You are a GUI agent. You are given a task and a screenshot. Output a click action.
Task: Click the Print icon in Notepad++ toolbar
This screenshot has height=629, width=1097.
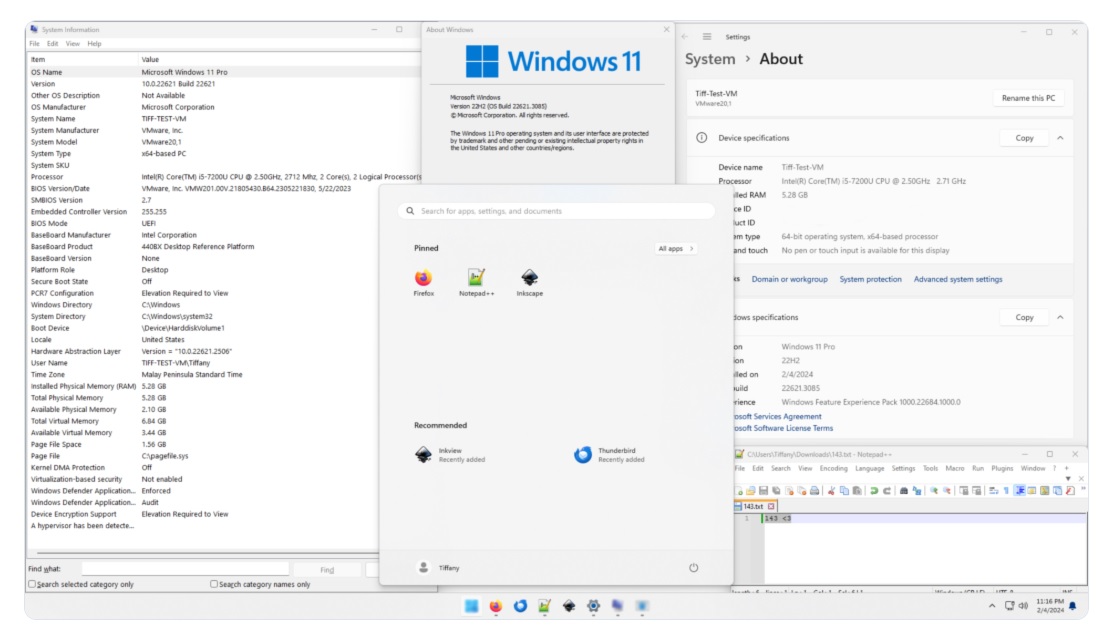(x=814, y=491)
